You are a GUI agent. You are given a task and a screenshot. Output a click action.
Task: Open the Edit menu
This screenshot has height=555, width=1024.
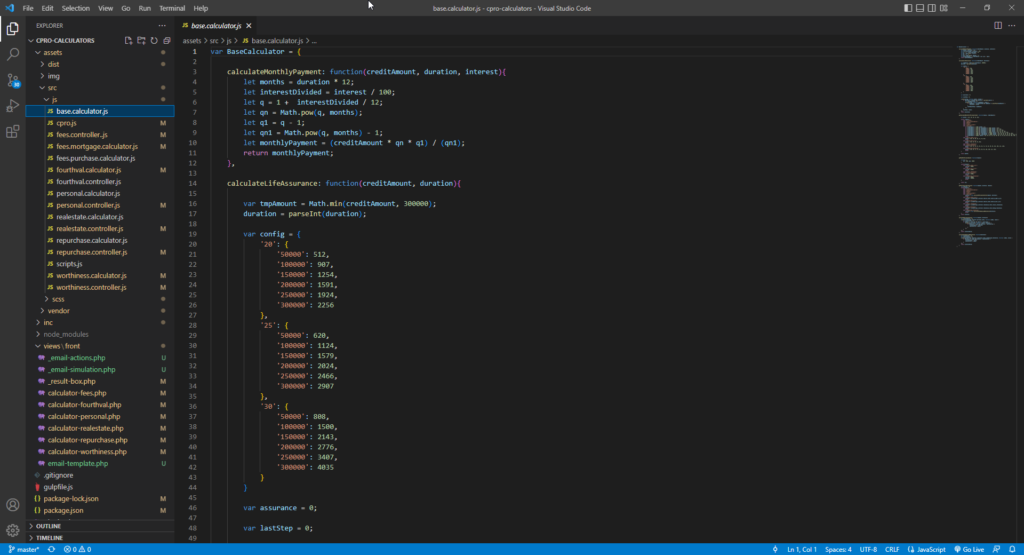(x=48, y=8)
